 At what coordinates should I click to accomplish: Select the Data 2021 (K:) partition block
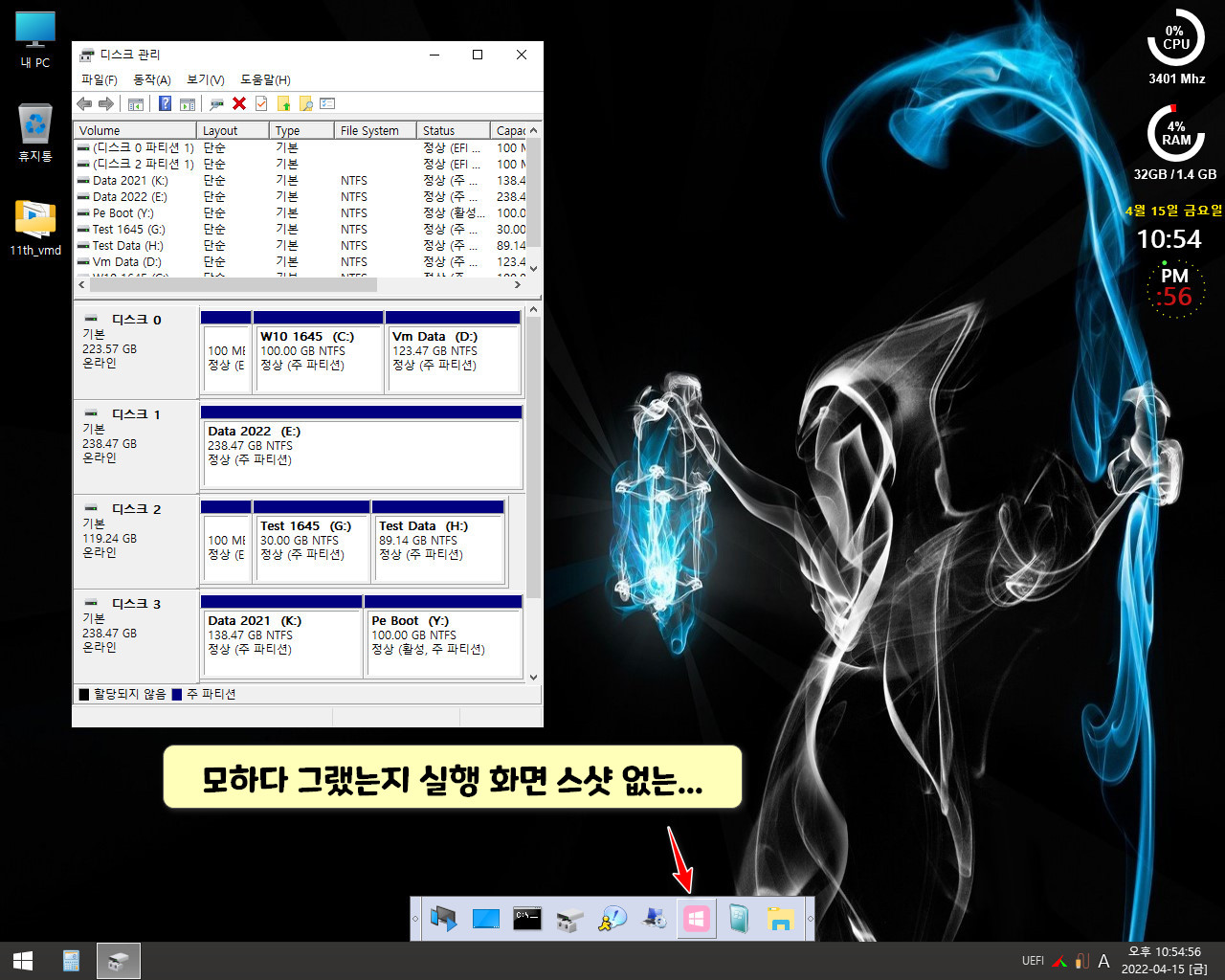click(x=281, y=635)
